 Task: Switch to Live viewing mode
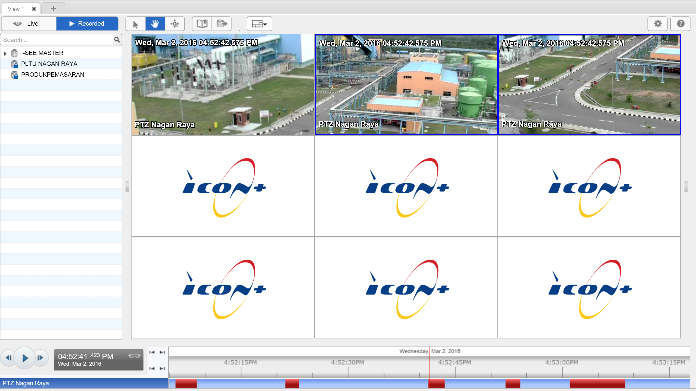tap(29, 24)
